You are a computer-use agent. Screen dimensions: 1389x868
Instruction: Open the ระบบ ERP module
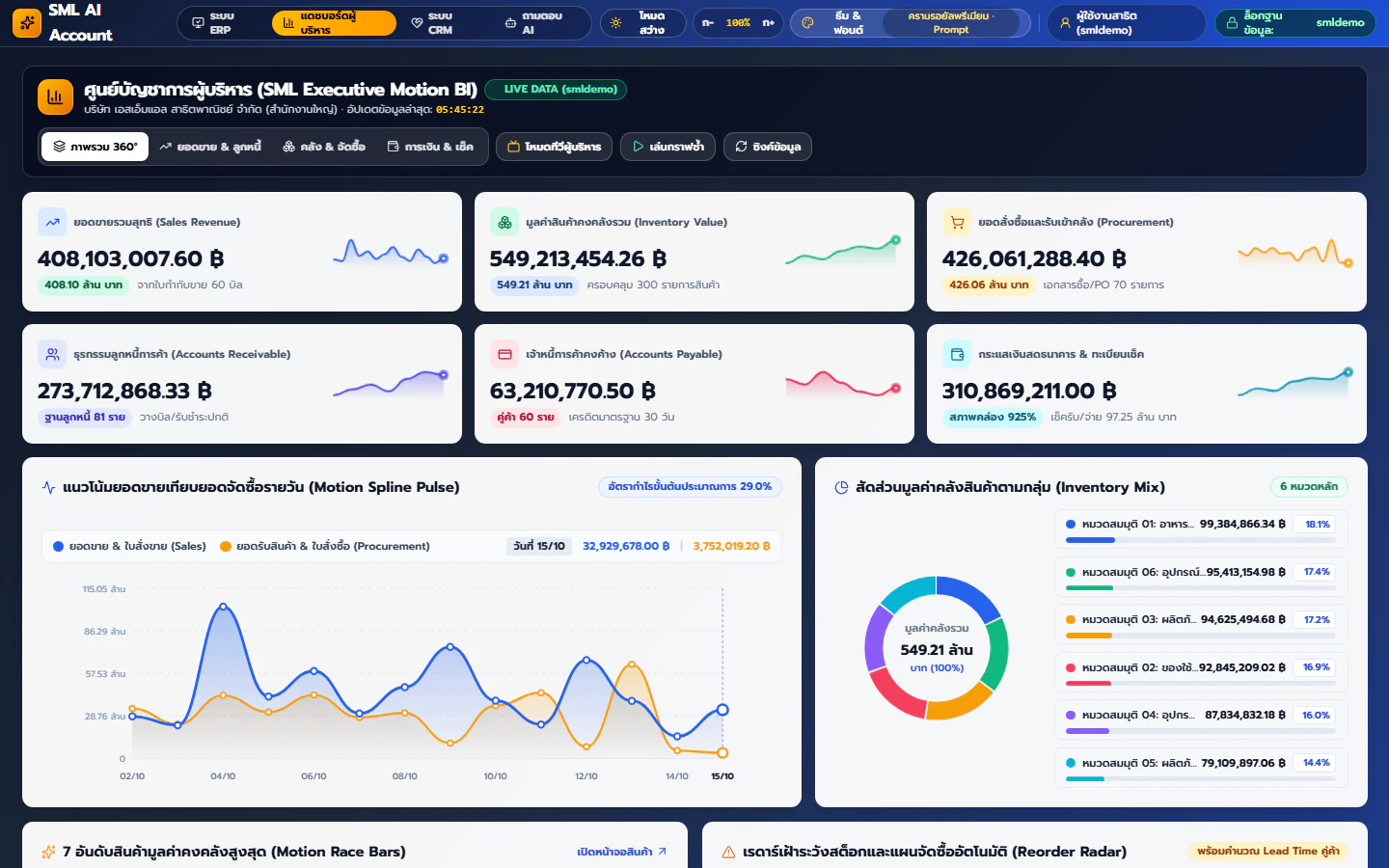(x=223, y=23)
